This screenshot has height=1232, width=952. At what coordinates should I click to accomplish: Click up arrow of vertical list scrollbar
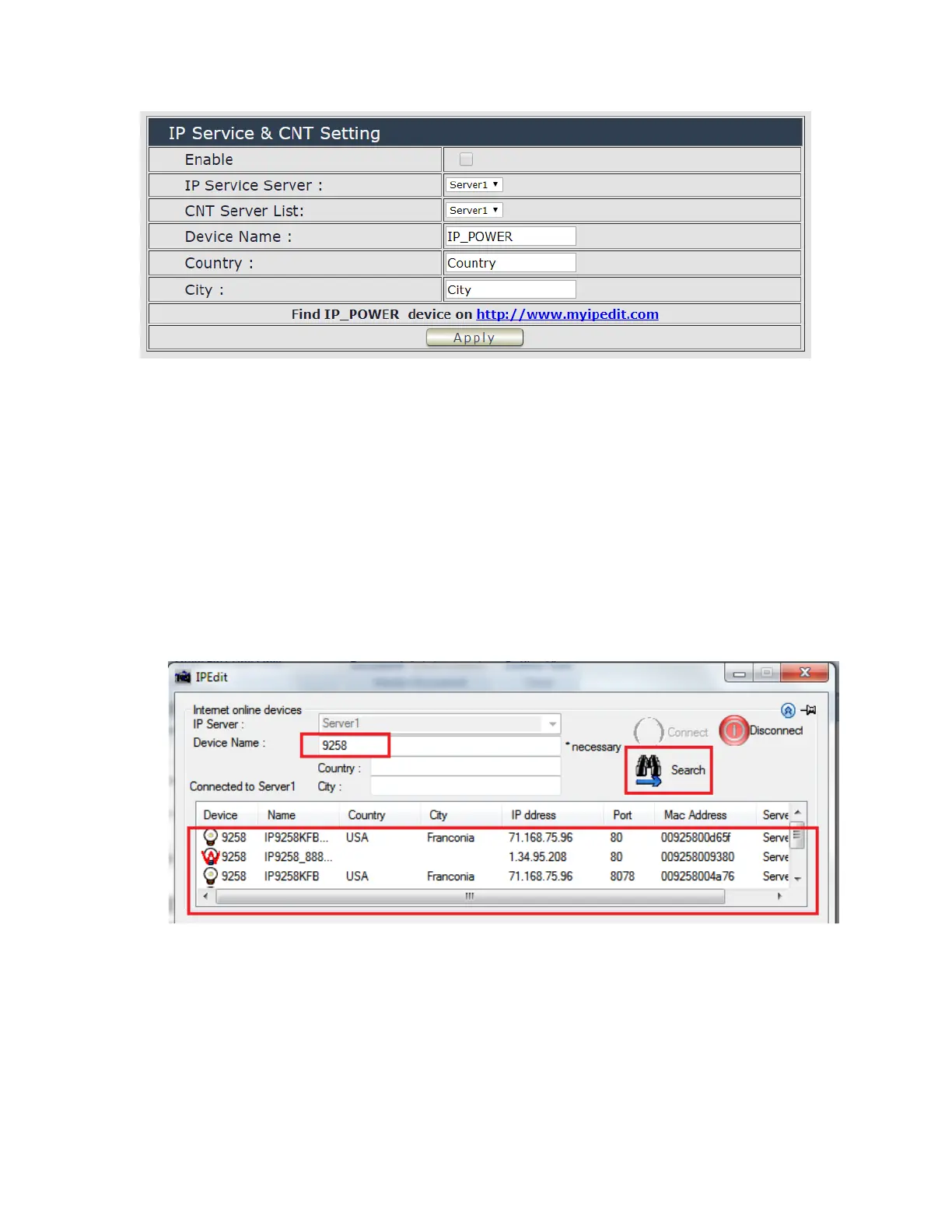pos(797,813)
